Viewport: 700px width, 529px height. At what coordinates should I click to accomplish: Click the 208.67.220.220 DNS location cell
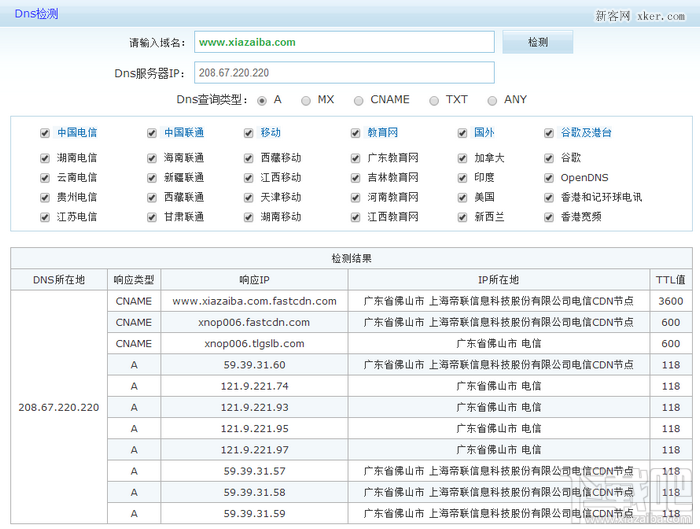[59, 408]
